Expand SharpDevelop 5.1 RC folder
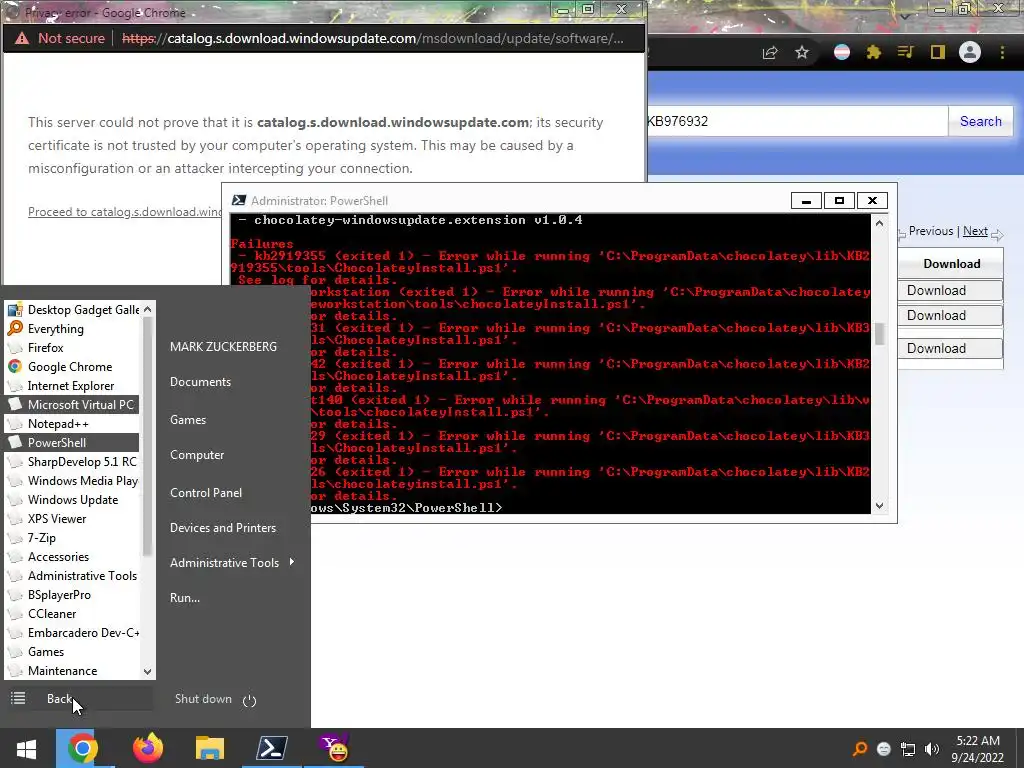 point(73,461)
